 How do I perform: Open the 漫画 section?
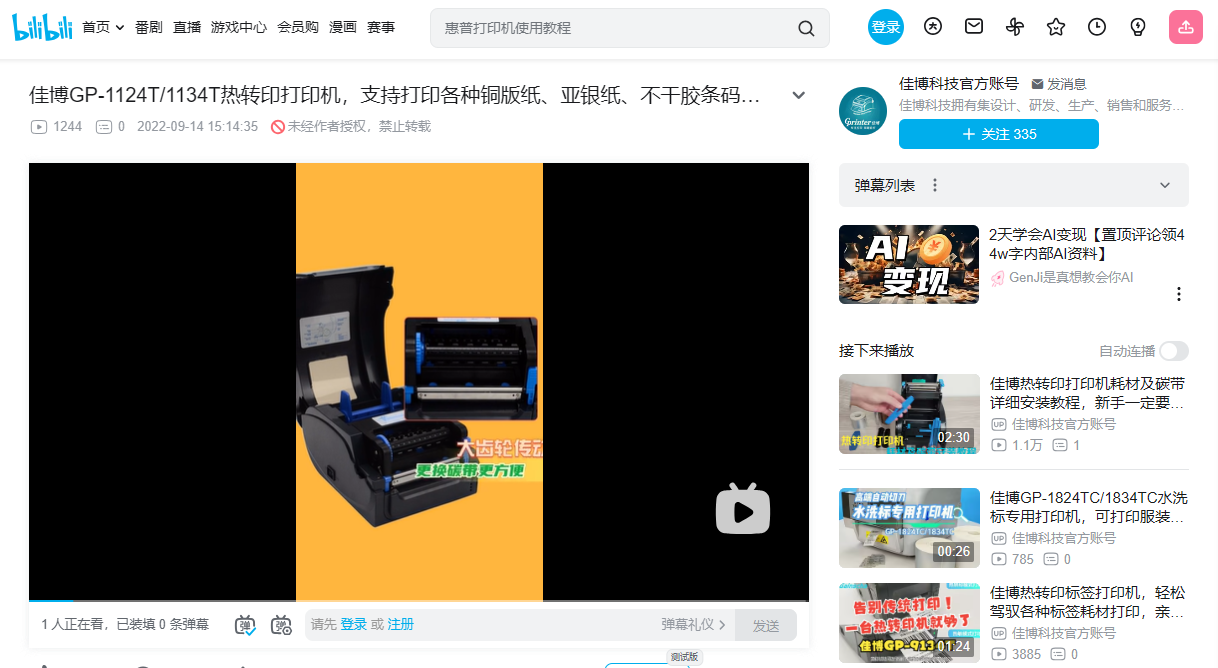point(343,27)
